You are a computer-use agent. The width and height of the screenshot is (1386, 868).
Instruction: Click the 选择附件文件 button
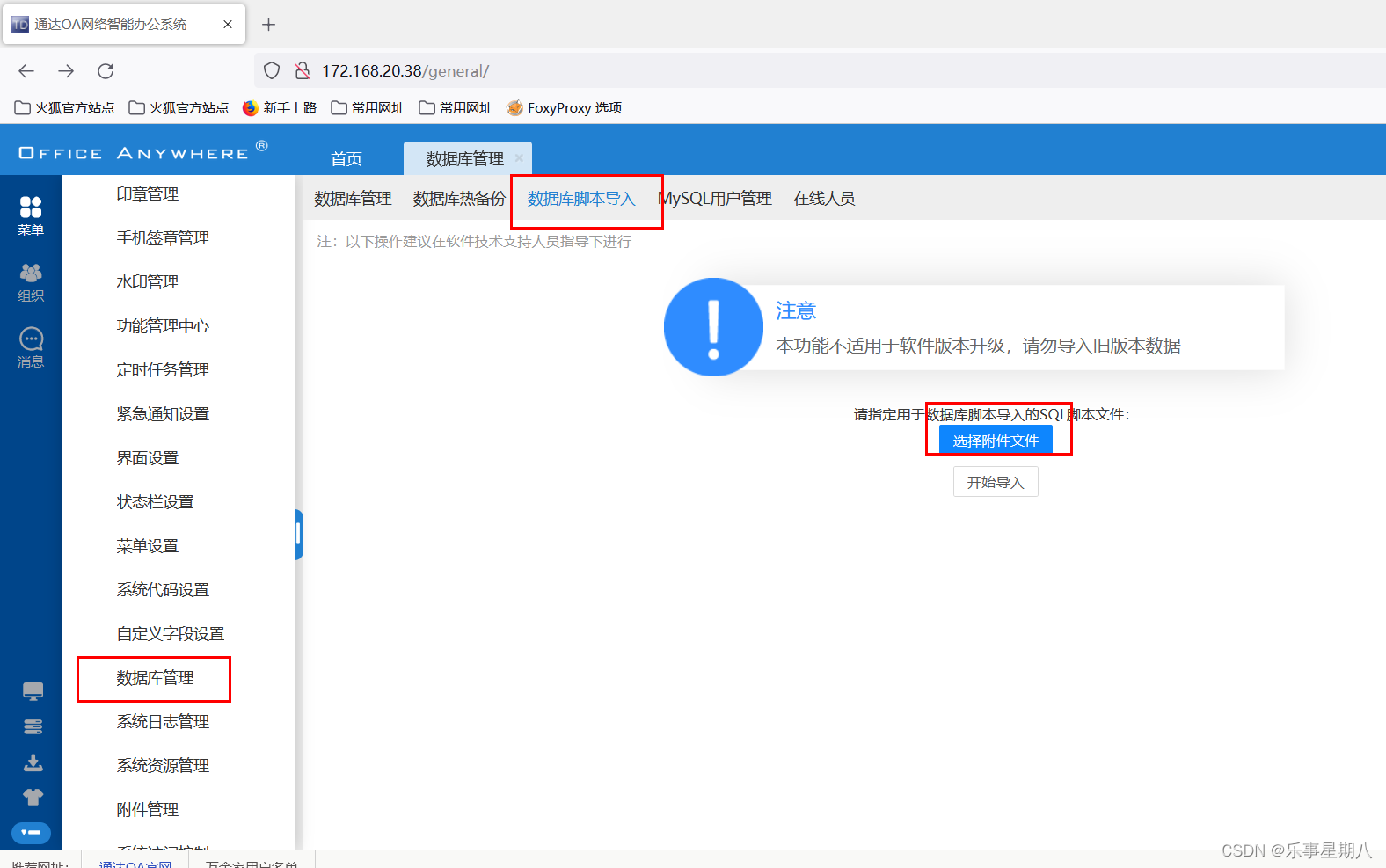coord(996,441)
